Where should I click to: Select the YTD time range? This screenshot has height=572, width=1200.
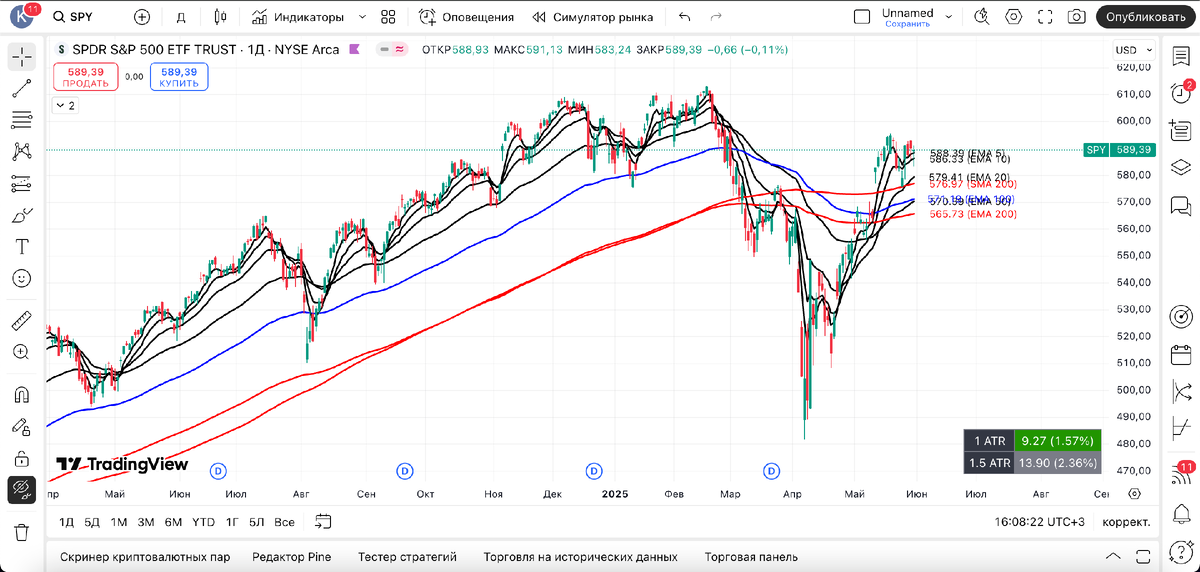pyautogui.click(x=203, y=522)
